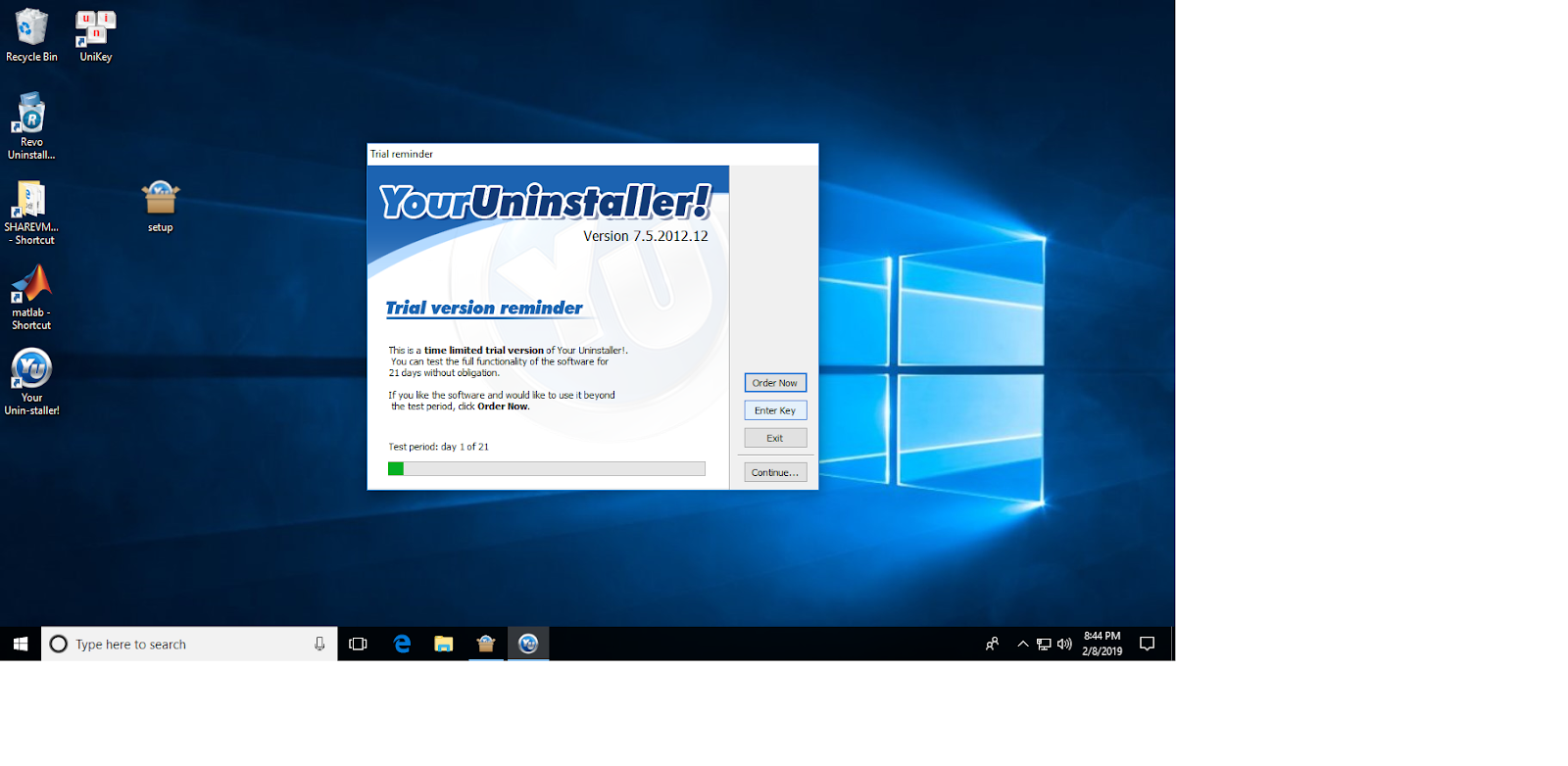Screen dimensions: 1568x766
Task: Activate the search microphone icon
Action: click(x=319, y=644)
